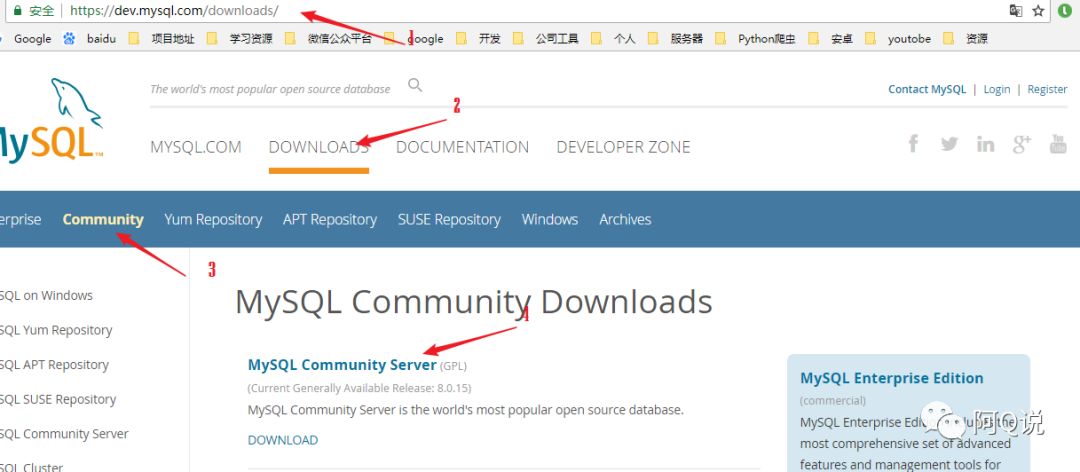This screenshot has height=472, width=1080.
Task: Open MySQL APT Repository sidebar link
Action: point(54,365)
